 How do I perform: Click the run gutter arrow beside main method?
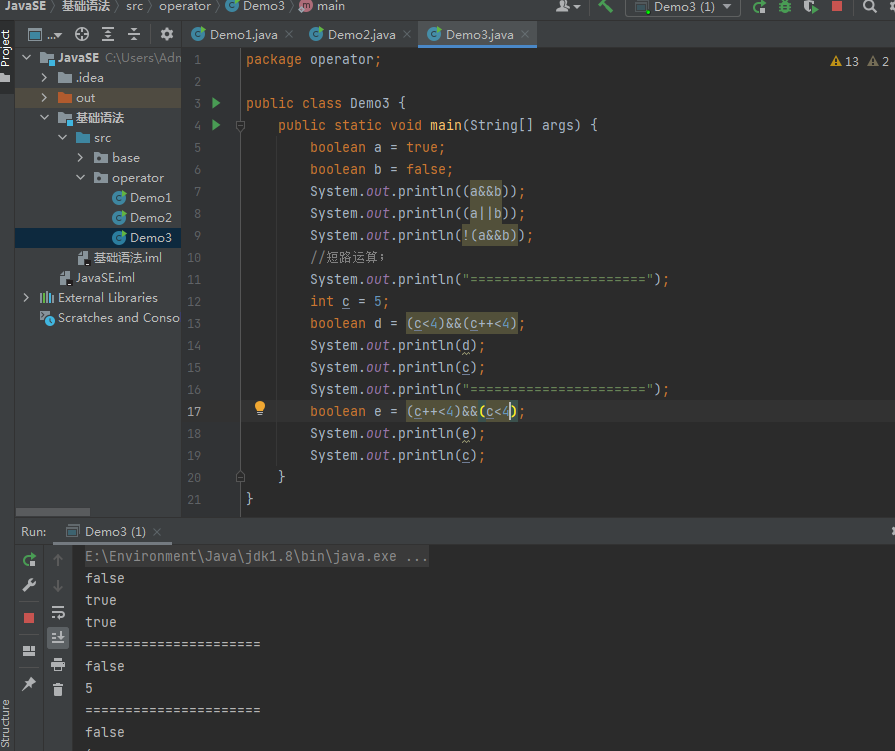click(x=216, y=125)
